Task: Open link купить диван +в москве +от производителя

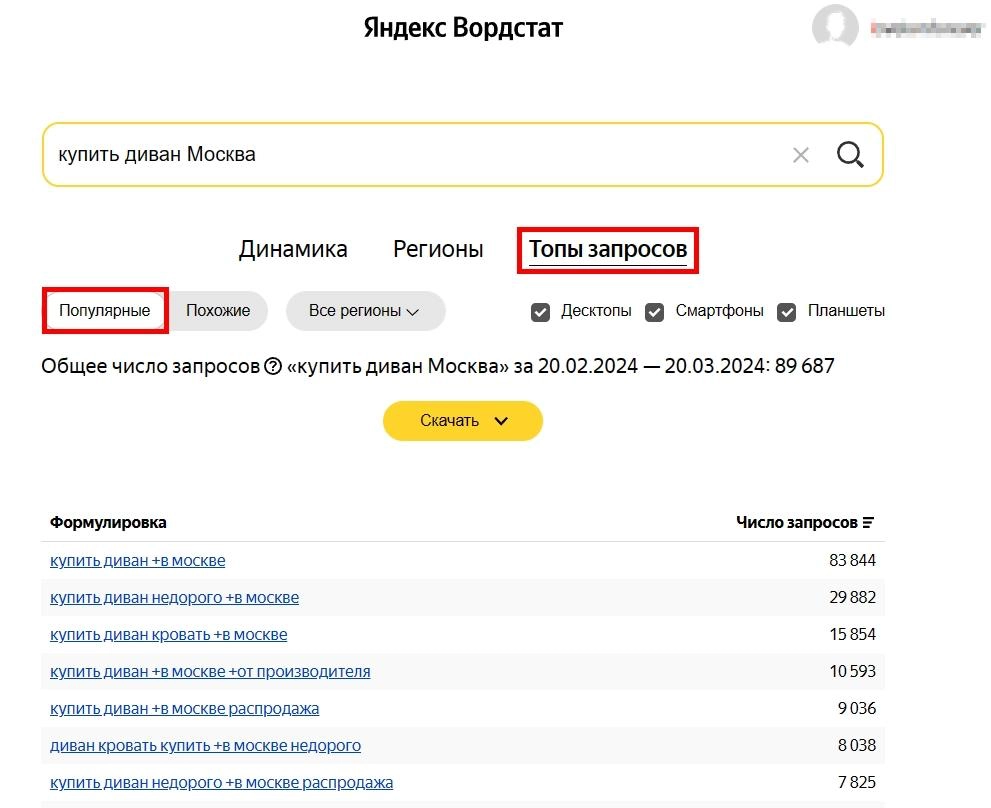Action: pyautogui.click(x=210, y=671)
